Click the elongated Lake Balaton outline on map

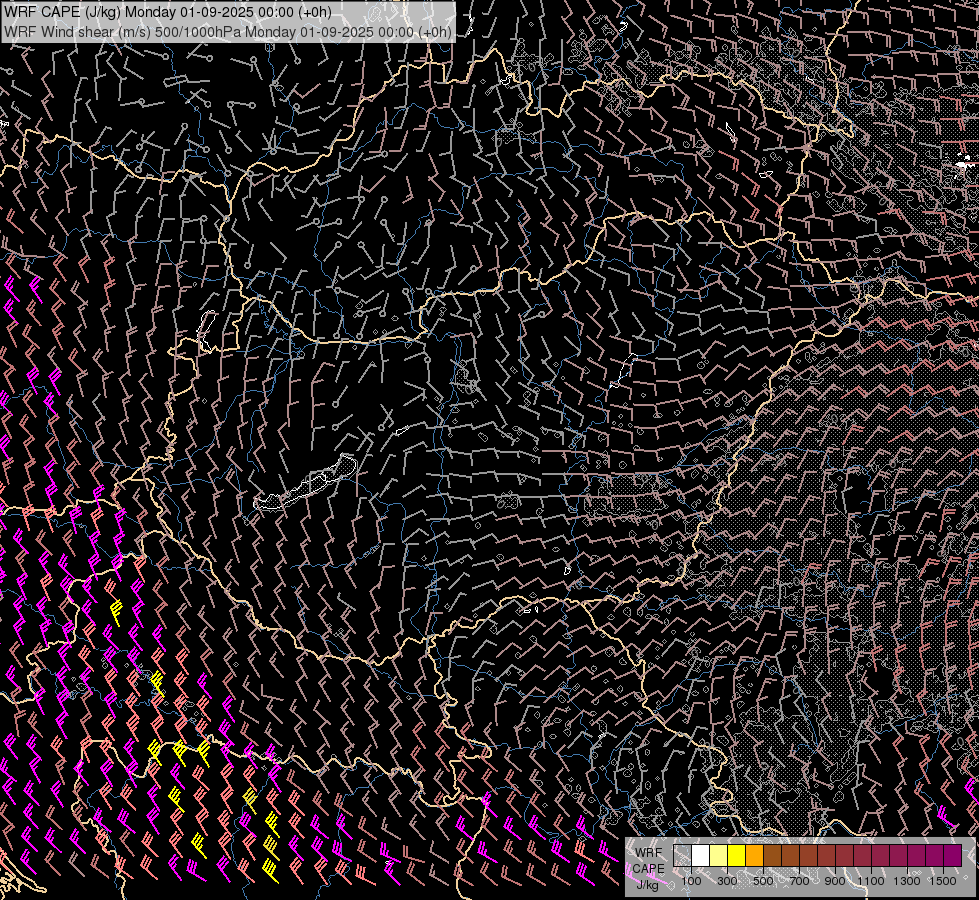pos(305,483)
